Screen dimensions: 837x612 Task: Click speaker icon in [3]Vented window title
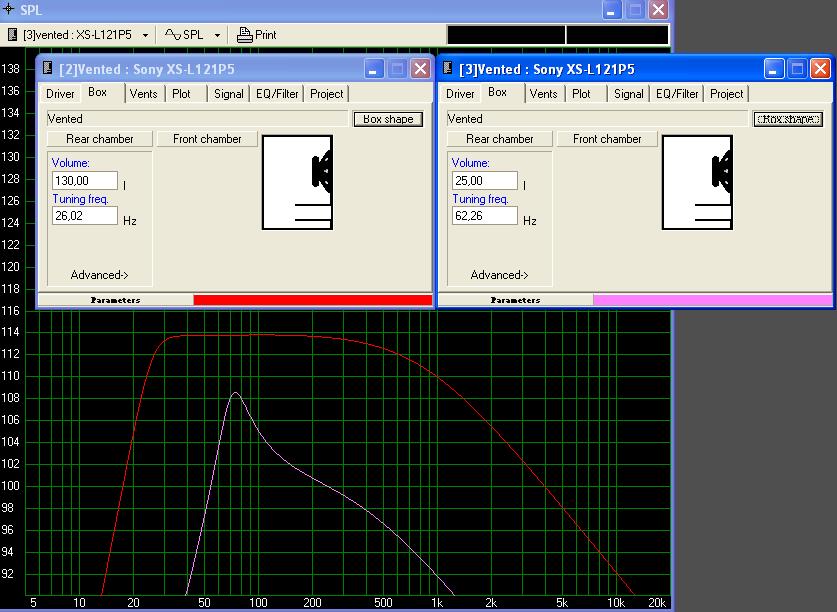click(448, 68)
